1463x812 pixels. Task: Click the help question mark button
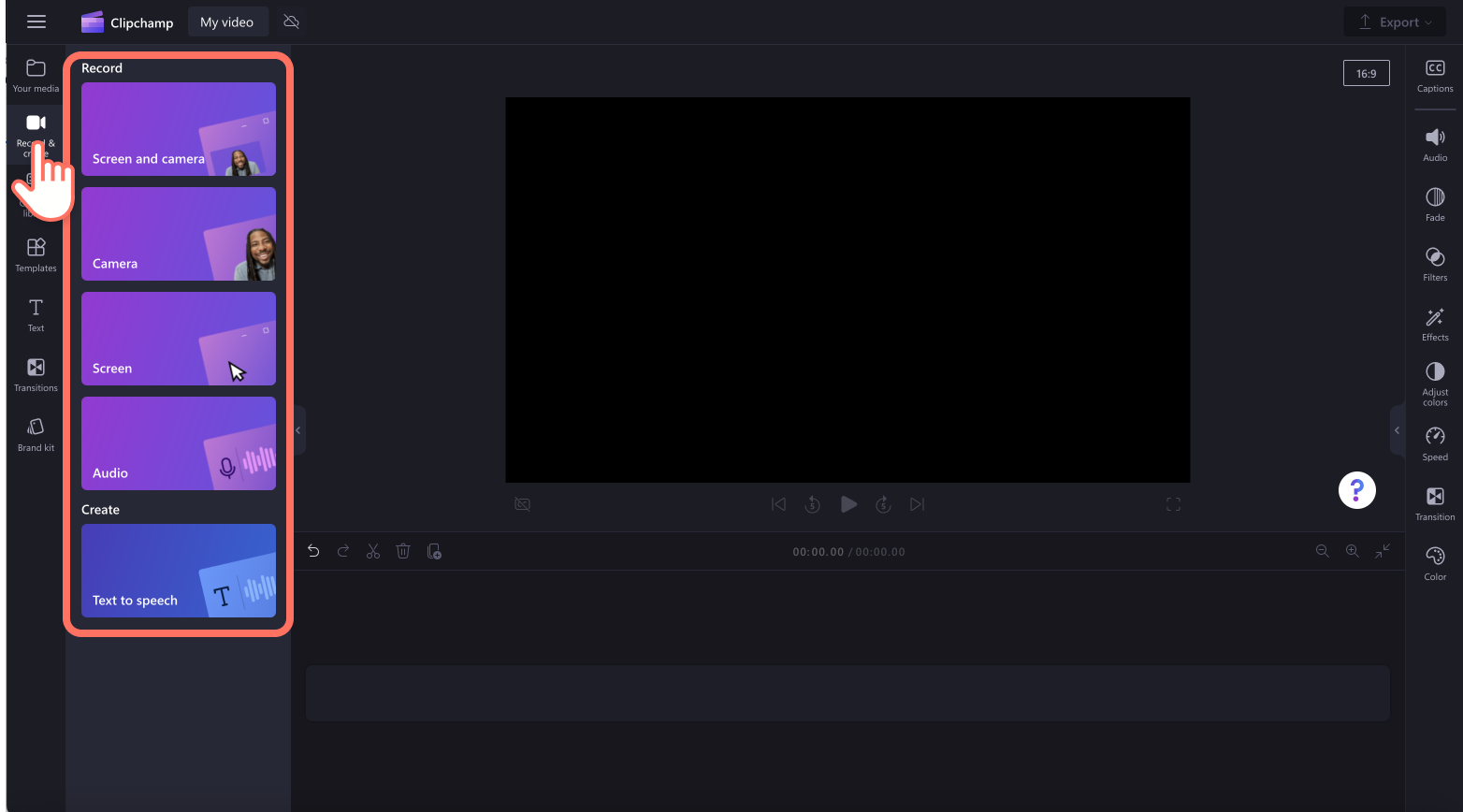tap(1357, 489)
